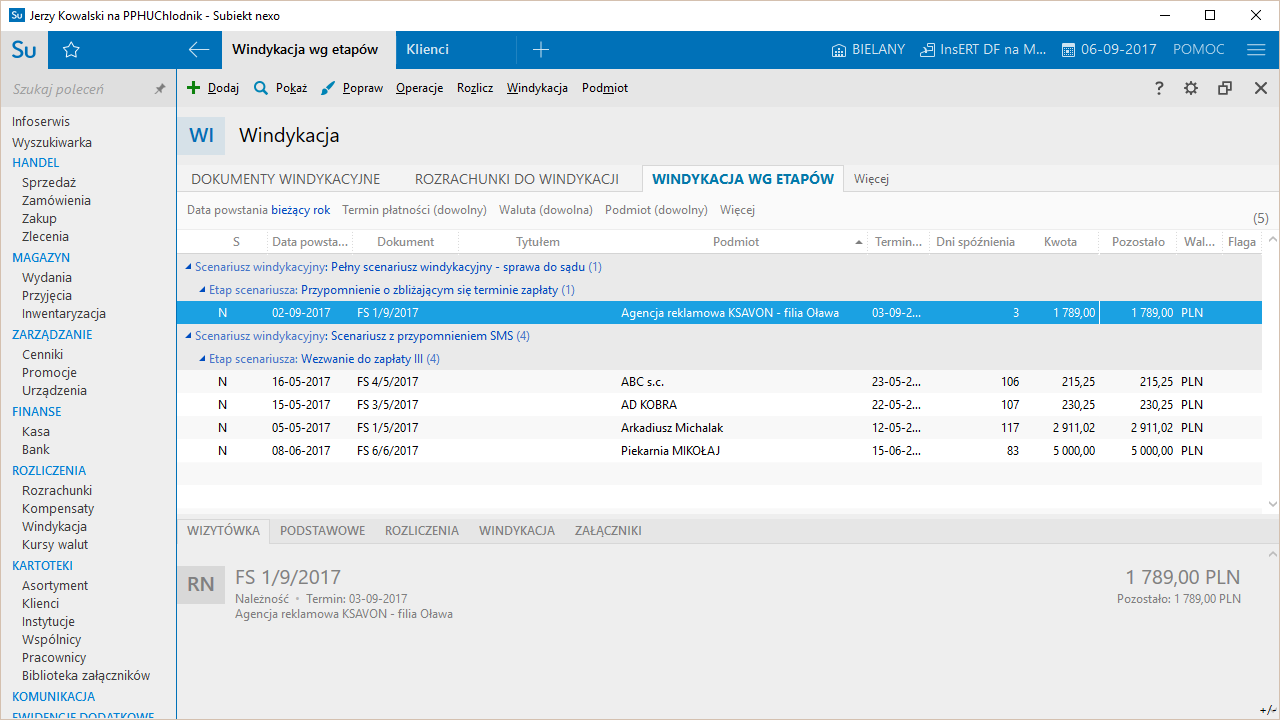
Task: Open module settings gear icon
Action: (x=1191, y=88)
